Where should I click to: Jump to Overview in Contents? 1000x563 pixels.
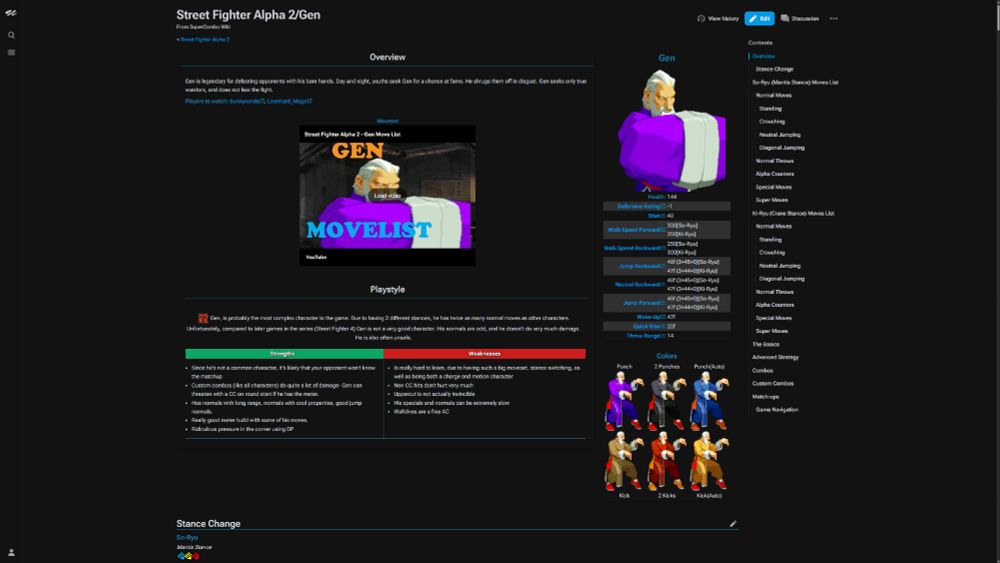tap(763, 56)
